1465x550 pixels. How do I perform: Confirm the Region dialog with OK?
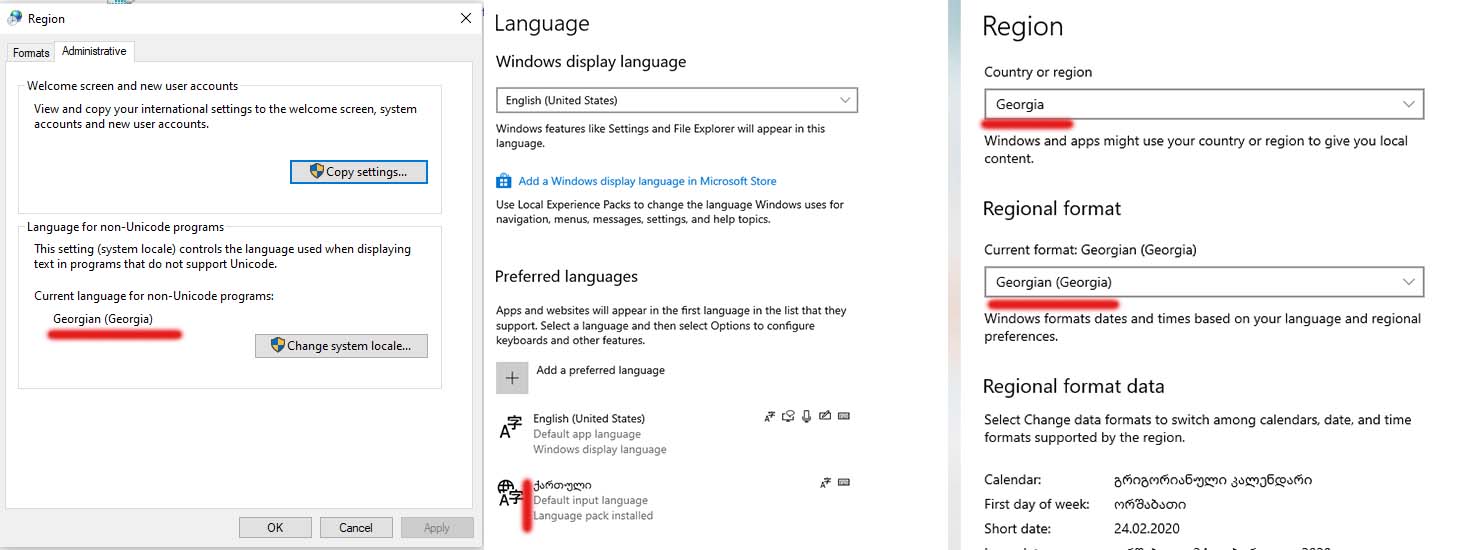tap(275, 527)
